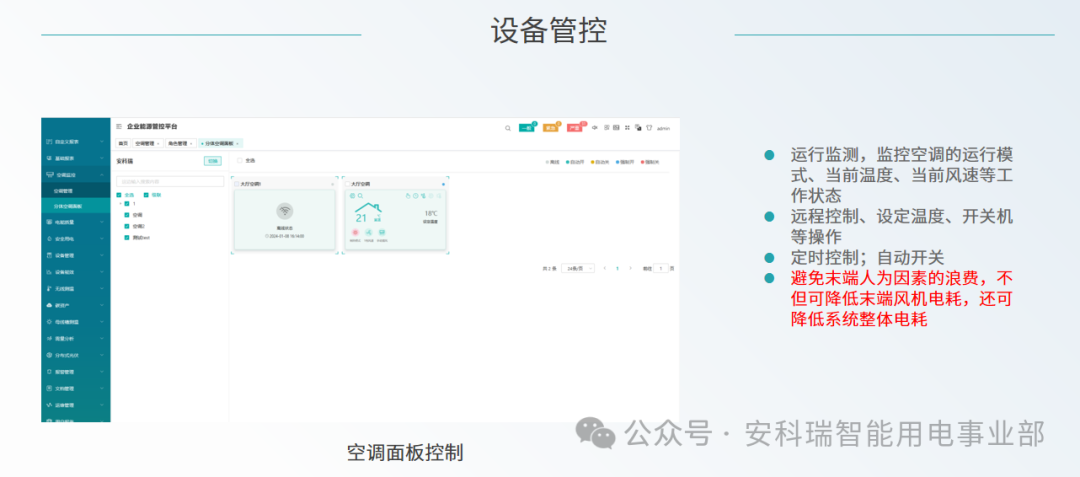The image size is (1080, 477).
Task: Click the fan speed icon at the bottom of the 大厅空调 card
Action: point(368,233)
